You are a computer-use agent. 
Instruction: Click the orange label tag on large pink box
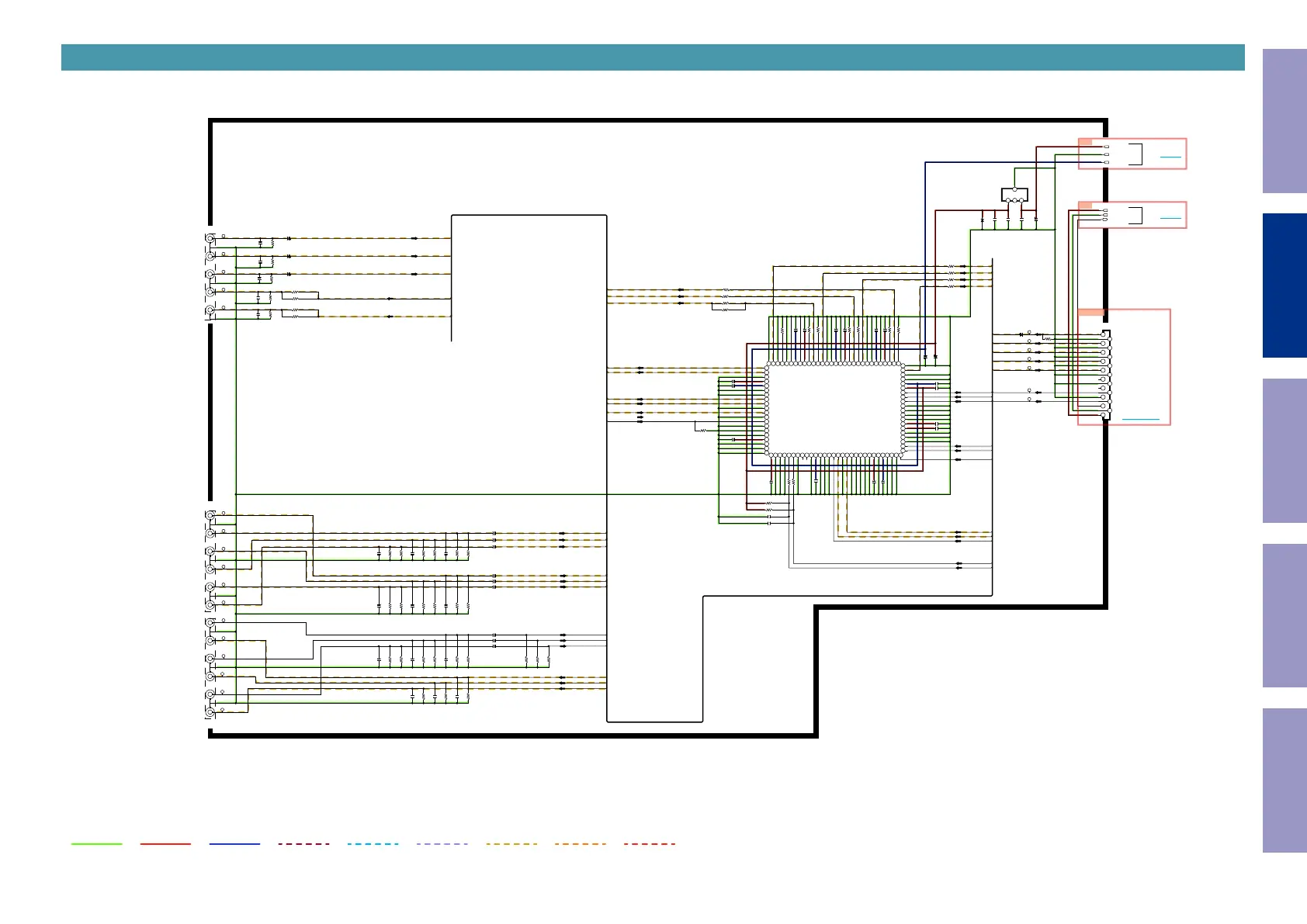click(x=1091, y=312)
